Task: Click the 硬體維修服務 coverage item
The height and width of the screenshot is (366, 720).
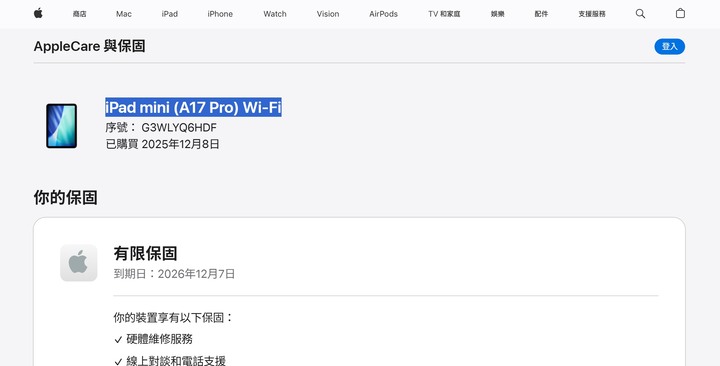Action: 159,339
